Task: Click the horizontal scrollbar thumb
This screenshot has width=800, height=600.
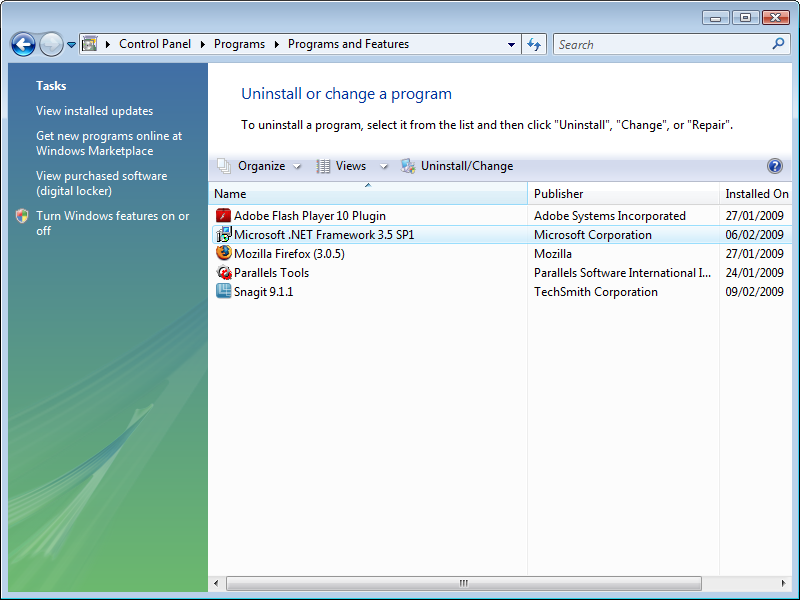Action: coord(464,583)
